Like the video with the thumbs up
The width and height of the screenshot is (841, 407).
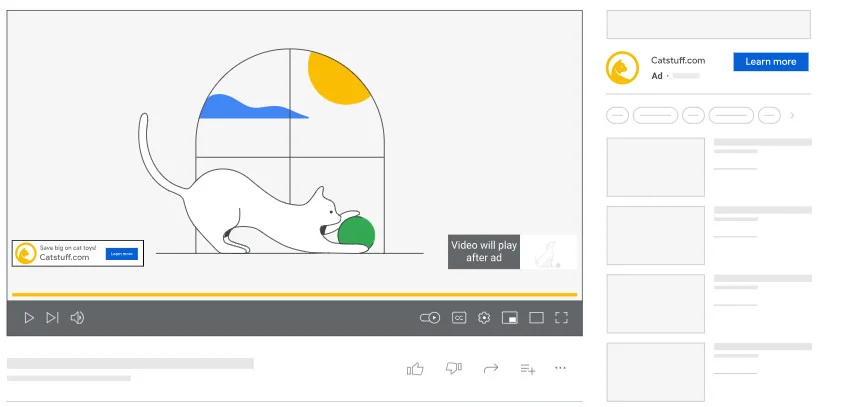(x=415, y=368)
